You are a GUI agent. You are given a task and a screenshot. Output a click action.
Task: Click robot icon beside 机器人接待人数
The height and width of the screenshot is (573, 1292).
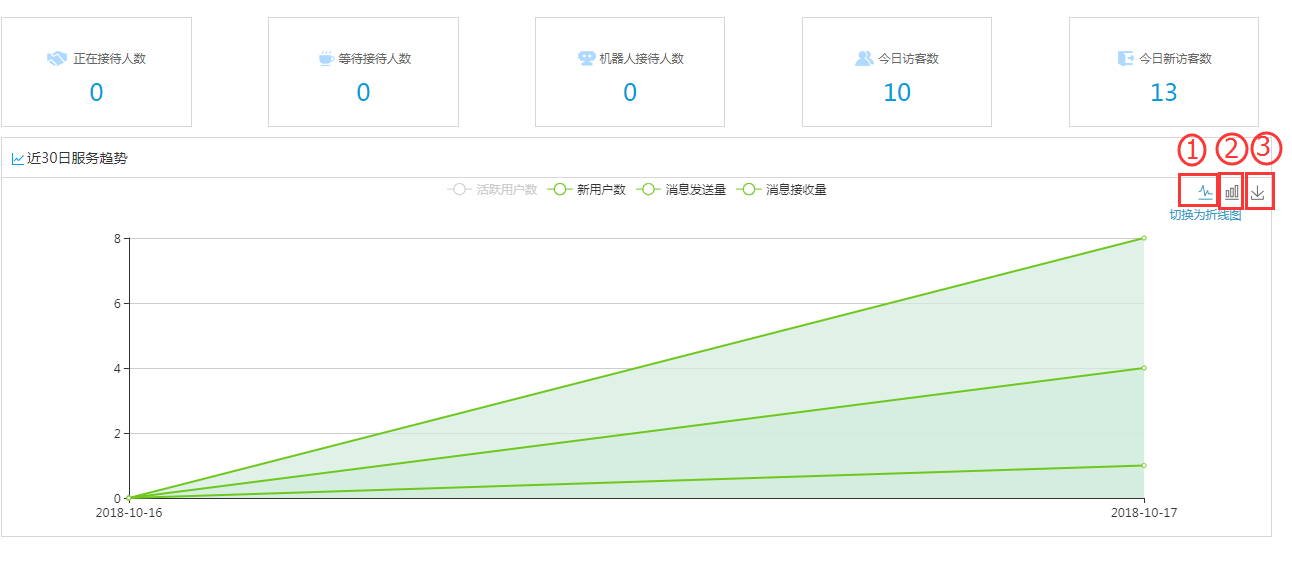587,59
